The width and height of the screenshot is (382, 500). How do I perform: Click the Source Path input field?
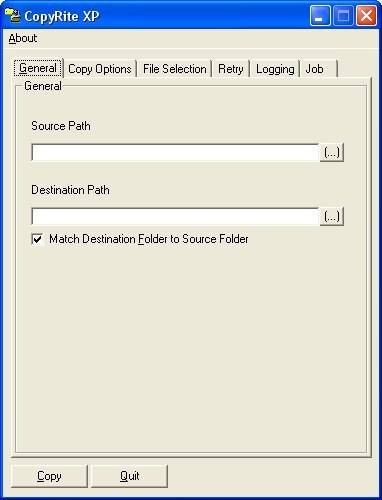point(175,153)
